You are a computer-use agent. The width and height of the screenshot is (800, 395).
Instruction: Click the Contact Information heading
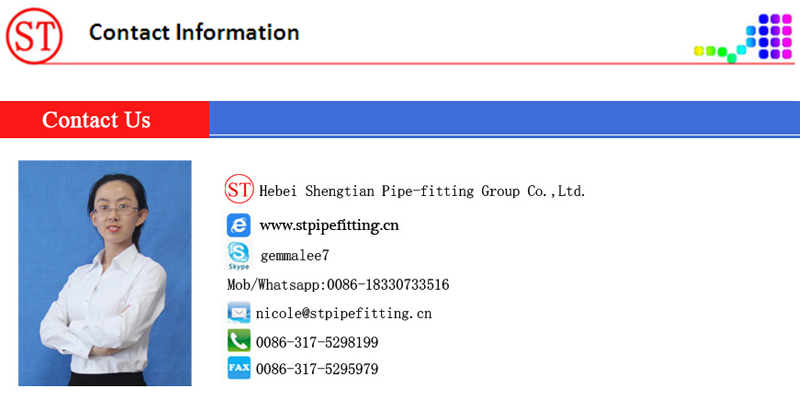(x=194, y=32)
